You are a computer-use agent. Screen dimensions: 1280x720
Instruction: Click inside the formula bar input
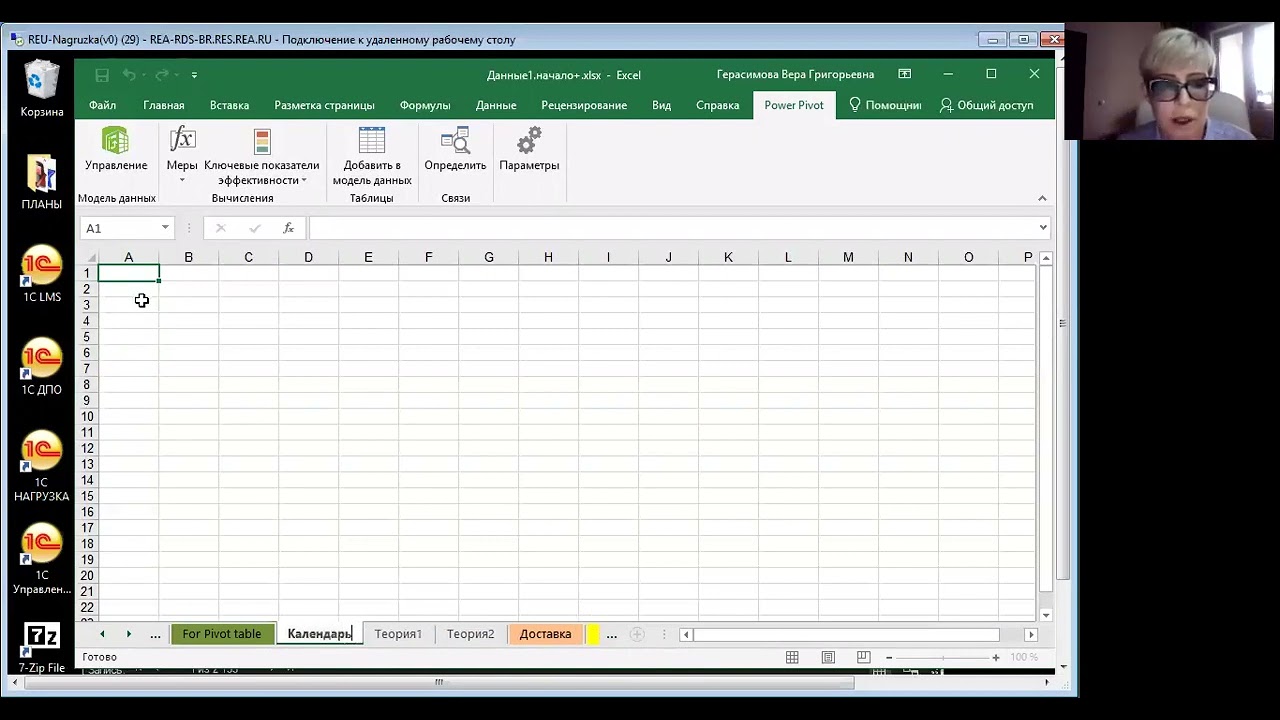(672, 228)
